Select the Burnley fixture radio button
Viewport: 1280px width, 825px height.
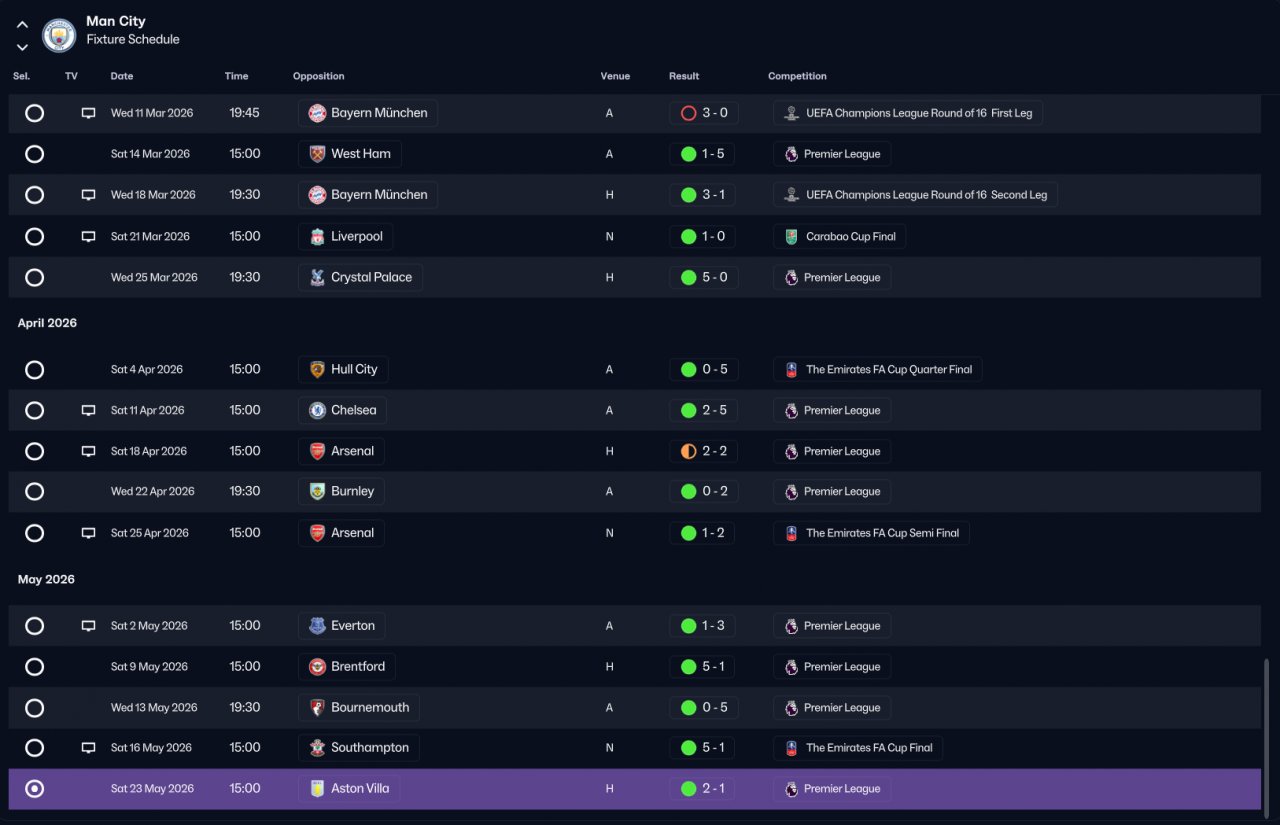(x=34, y=491)
